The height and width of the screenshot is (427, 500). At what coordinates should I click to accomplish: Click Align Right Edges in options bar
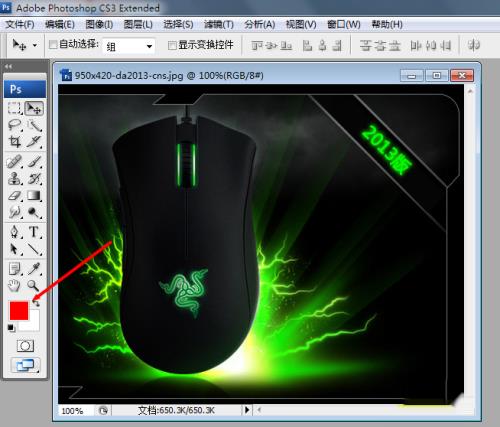tap(337, 45)
